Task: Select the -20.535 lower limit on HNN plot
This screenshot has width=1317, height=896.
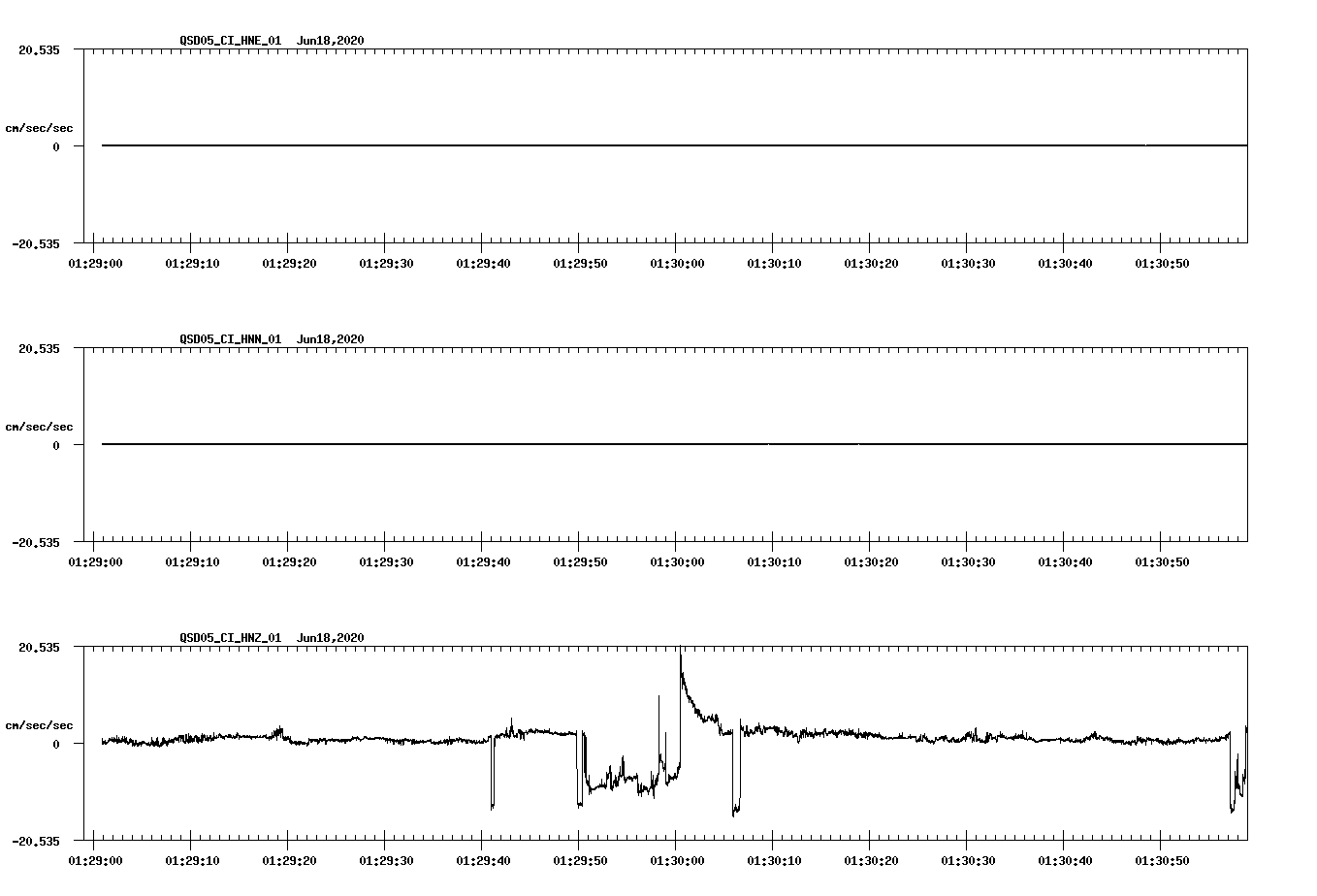Action: pyautogui.click(x=36, y=542)
